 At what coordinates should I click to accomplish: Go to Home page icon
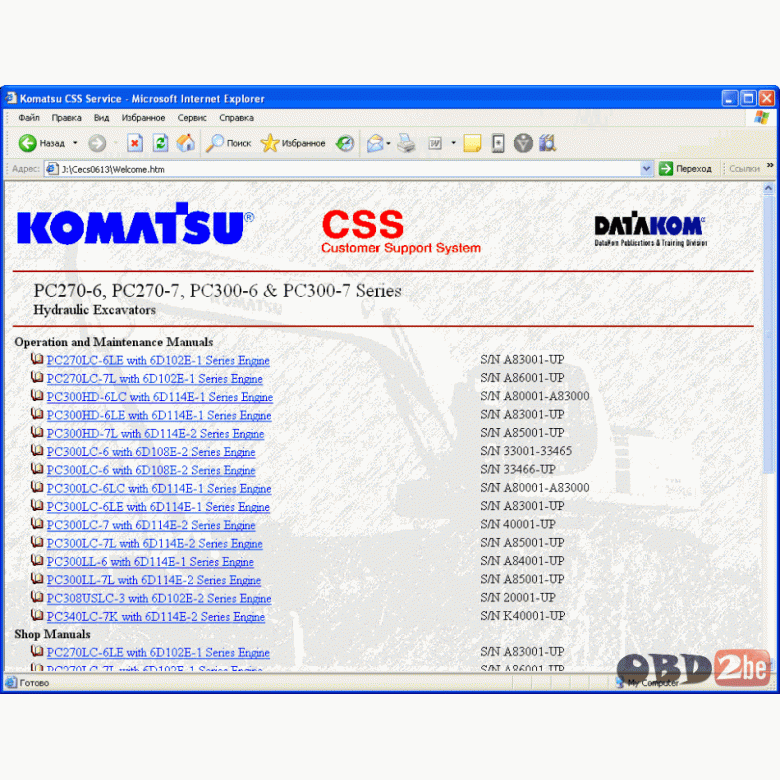coord(186,143)
